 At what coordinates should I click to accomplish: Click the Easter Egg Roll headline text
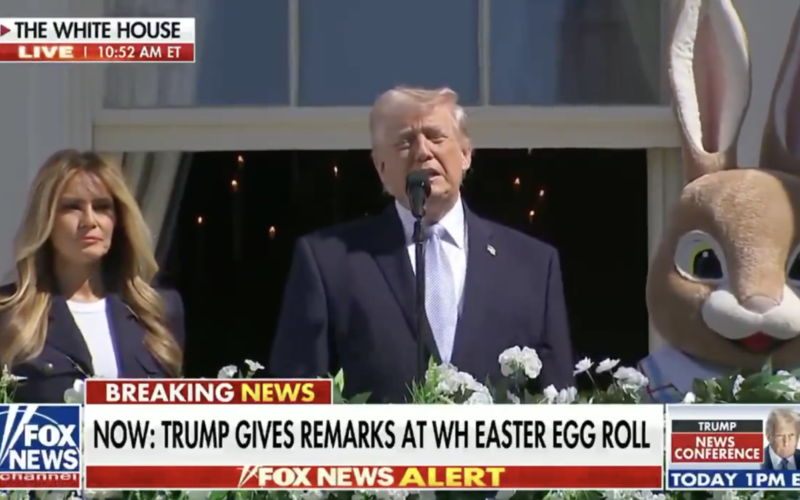373,435
